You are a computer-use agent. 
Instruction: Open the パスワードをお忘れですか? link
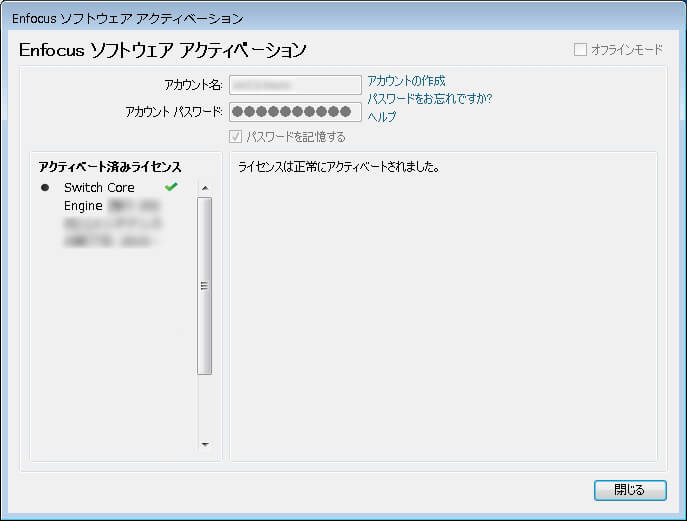pyautogui.click(x=430, y=99)
